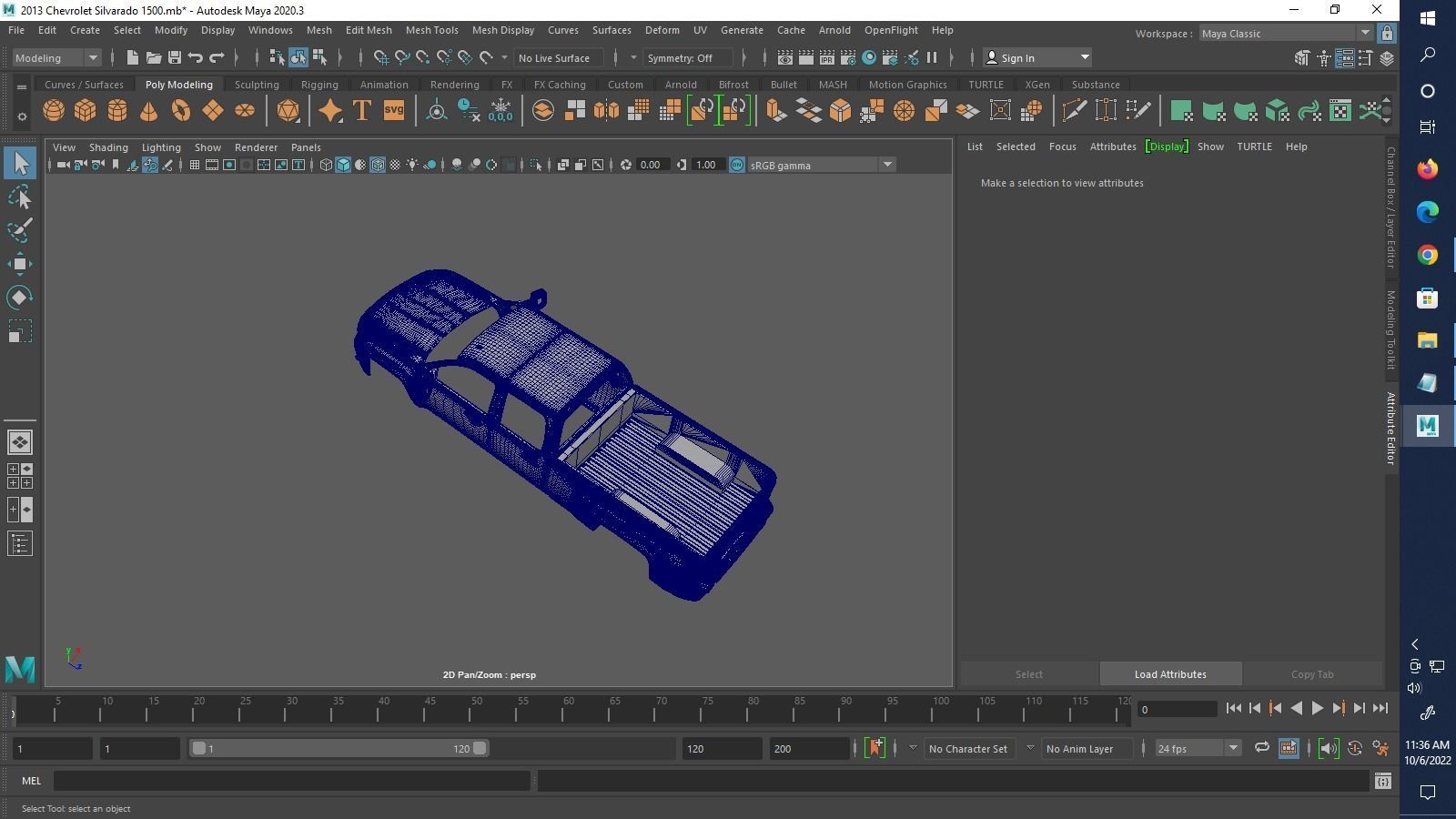
Task: Go to start of playback range
Action: click(1234, 708)
